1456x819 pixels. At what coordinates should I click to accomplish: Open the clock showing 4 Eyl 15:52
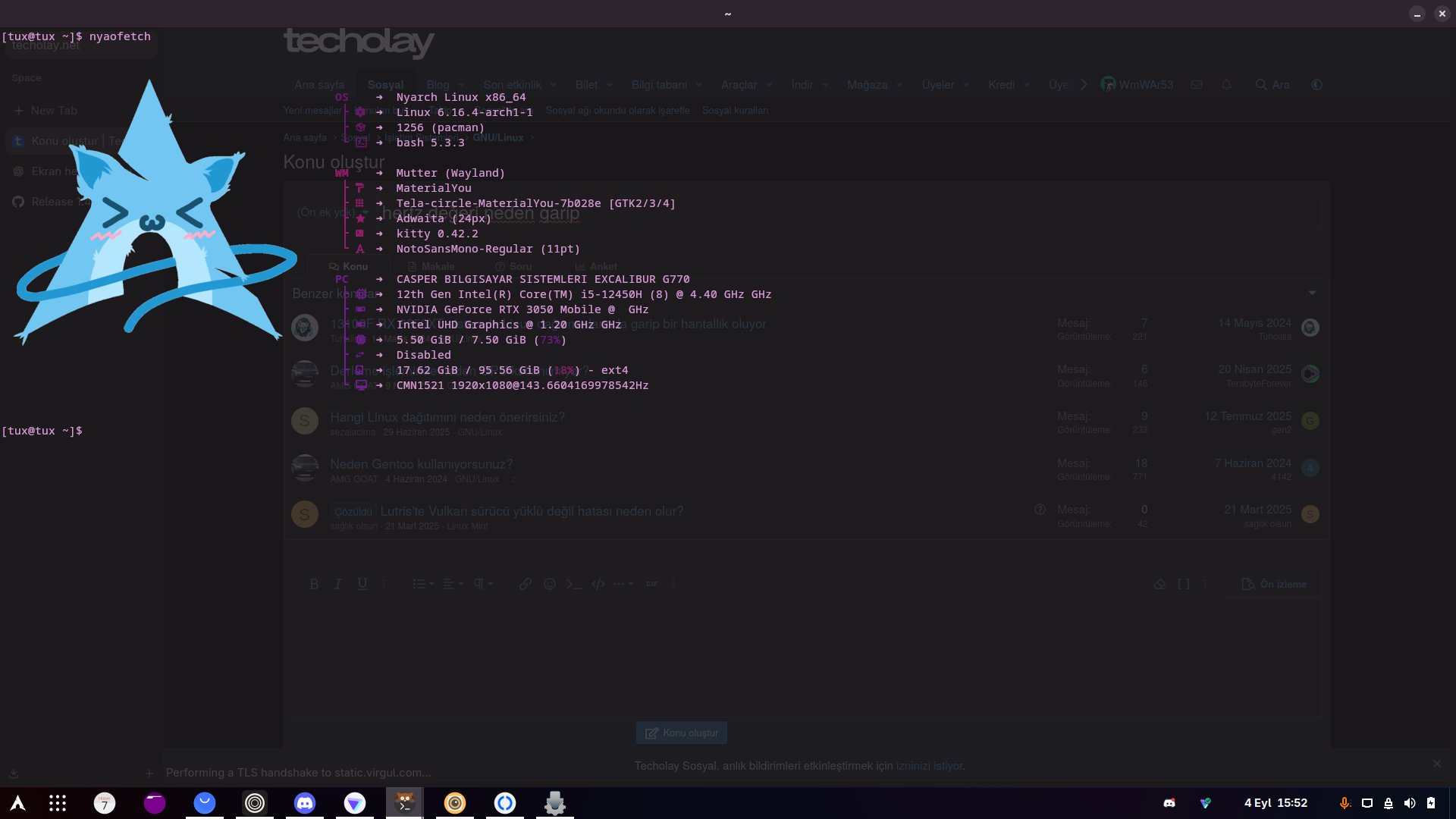tap(1276, 803)
